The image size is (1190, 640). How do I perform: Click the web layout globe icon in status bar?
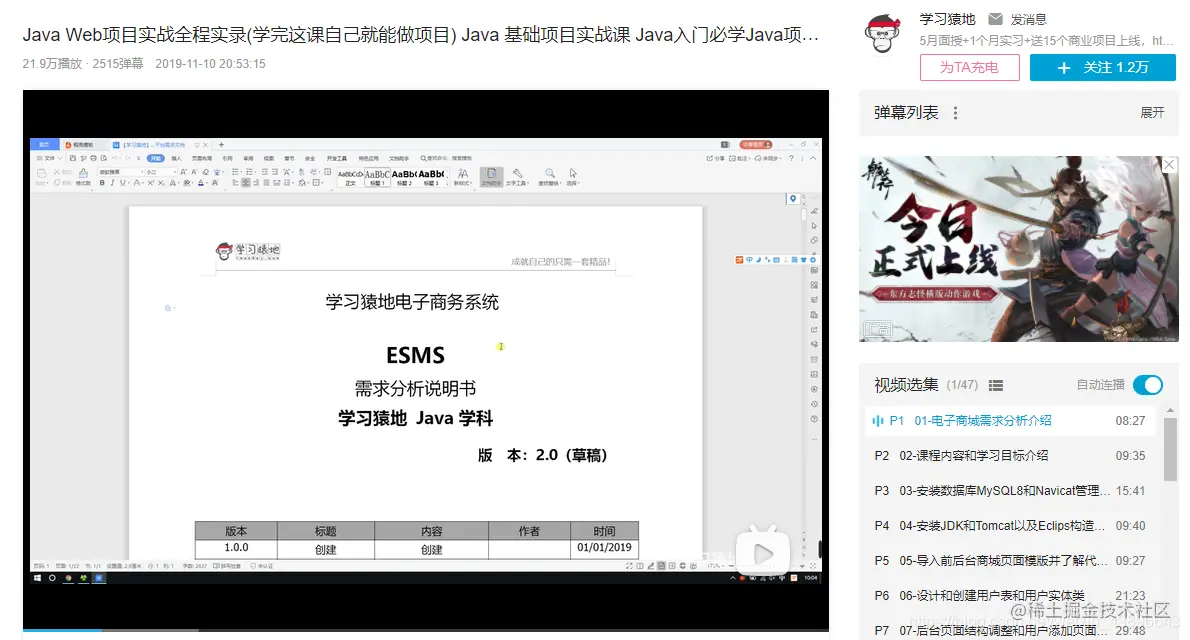[682, 566]
